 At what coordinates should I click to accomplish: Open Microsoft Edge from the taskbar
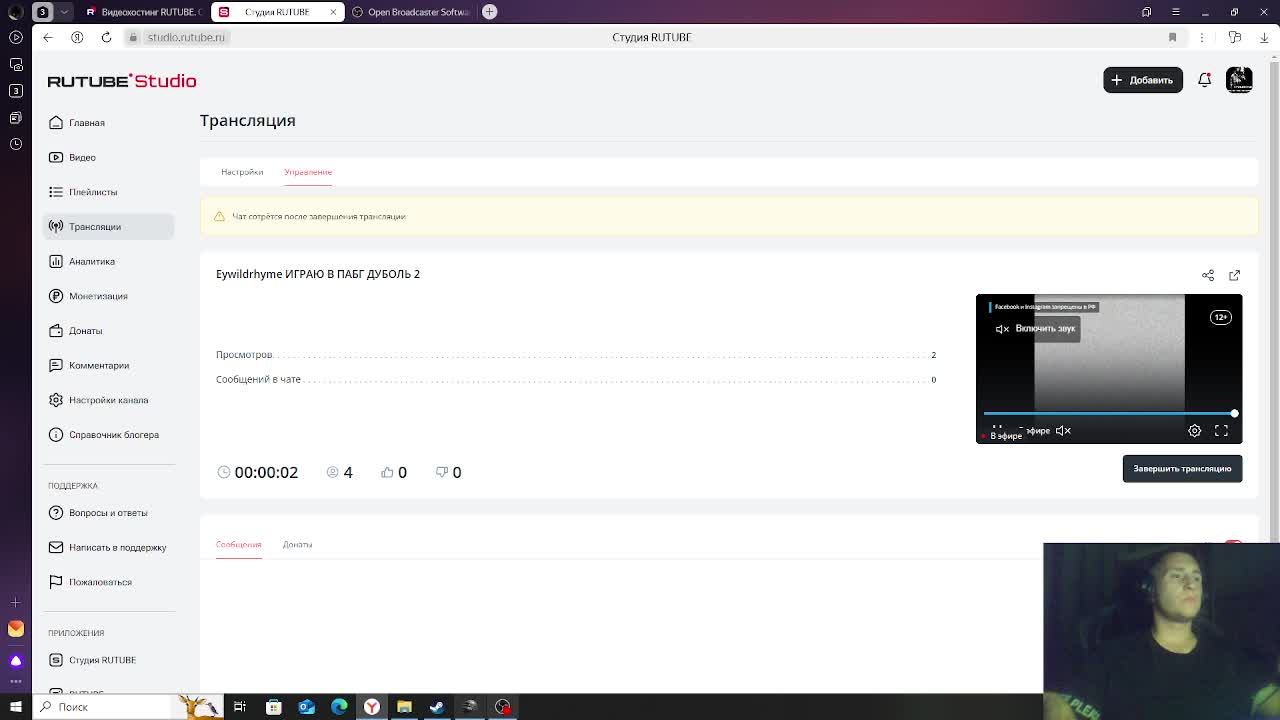coord(339,707)
